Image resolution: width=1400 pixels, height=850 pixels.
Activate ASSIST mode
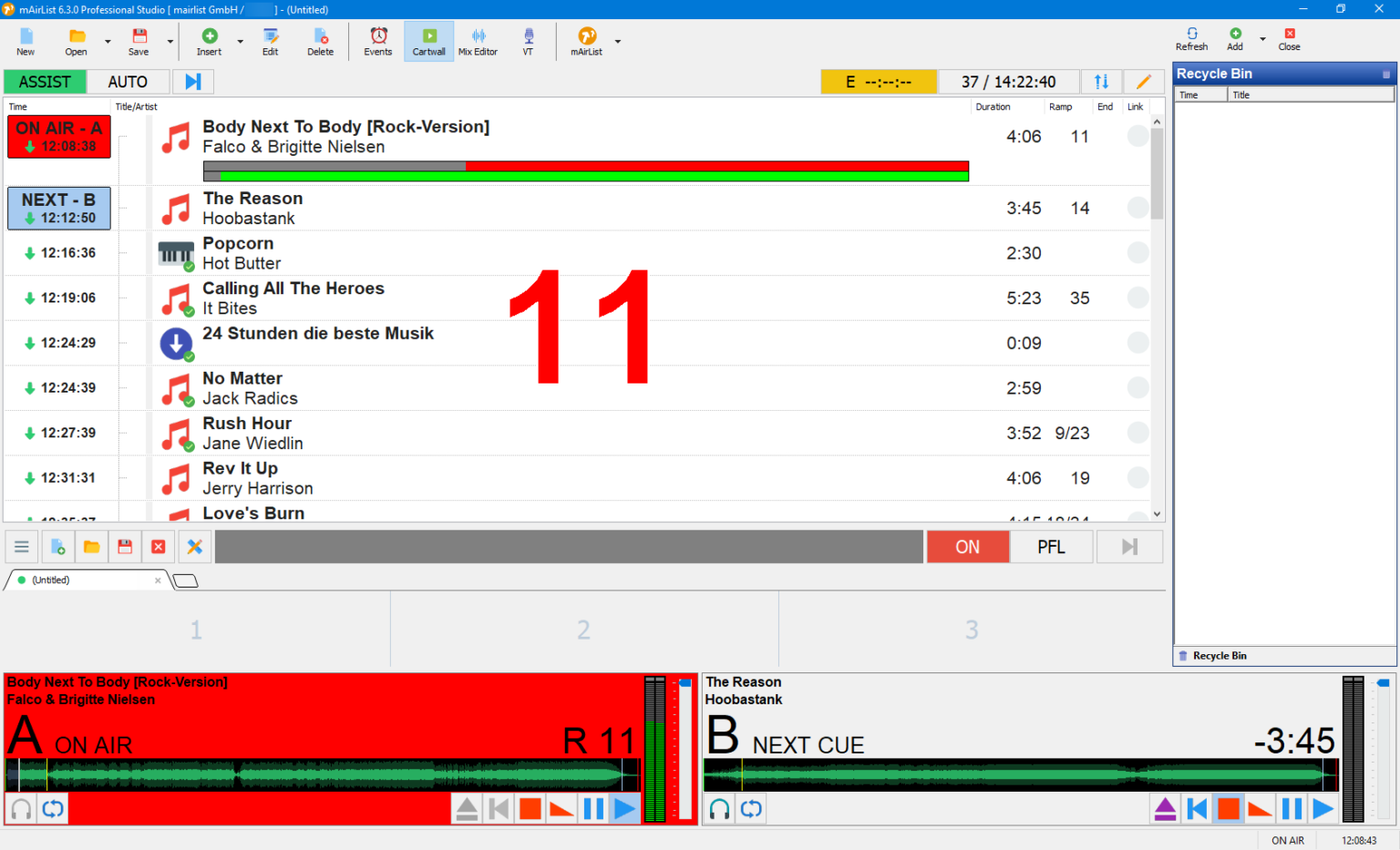[x=44, y=81]
